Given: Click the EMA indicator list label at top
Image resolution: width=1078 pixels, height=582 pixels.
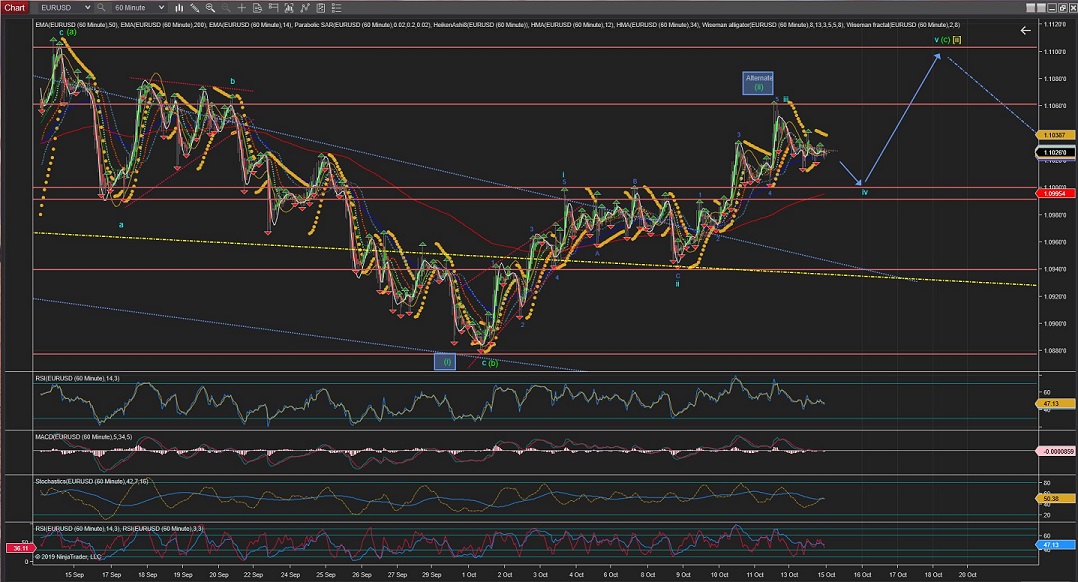Looking at the screenshot, I should [497, 25].
